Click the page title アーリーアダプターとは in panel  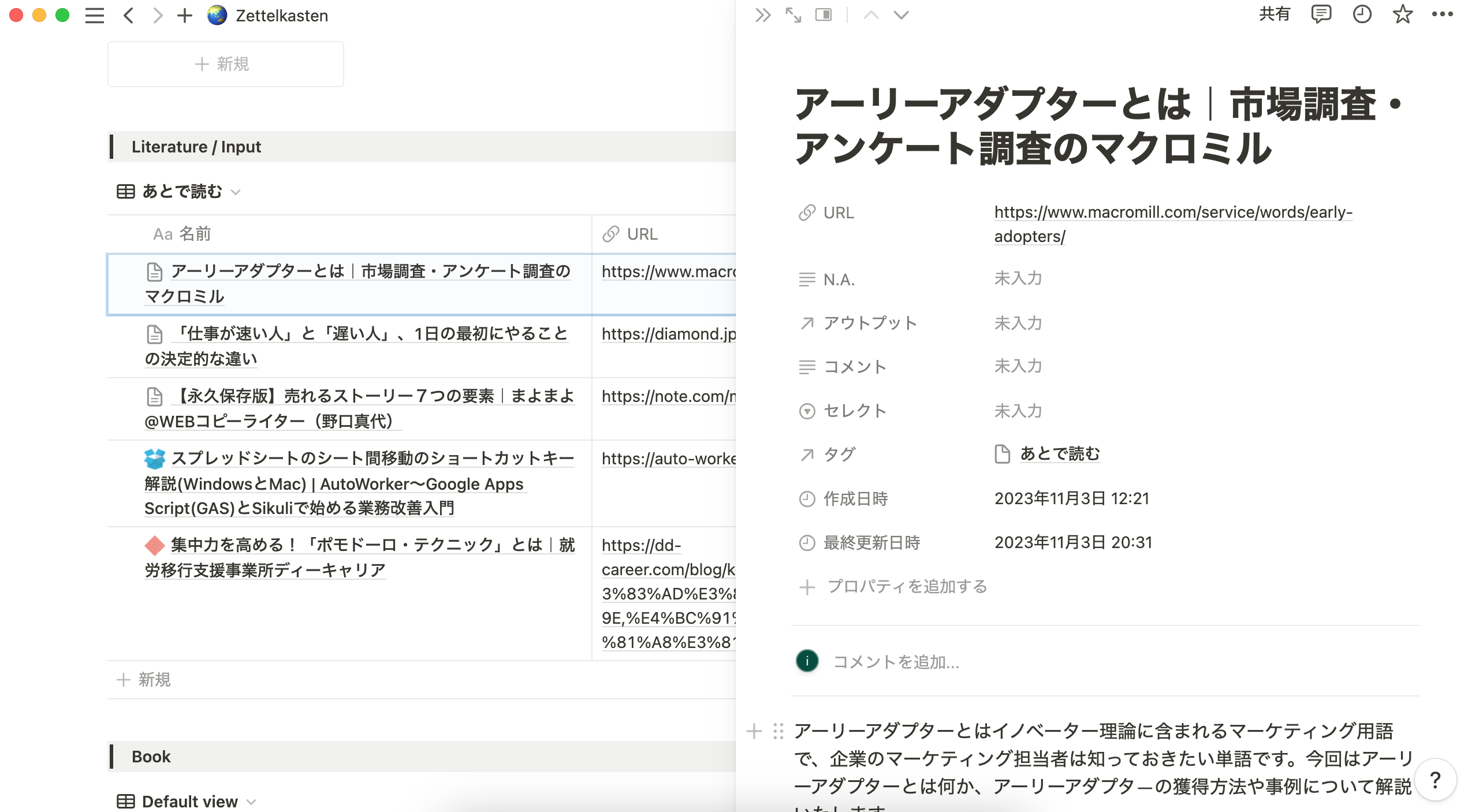point(1100,126)
